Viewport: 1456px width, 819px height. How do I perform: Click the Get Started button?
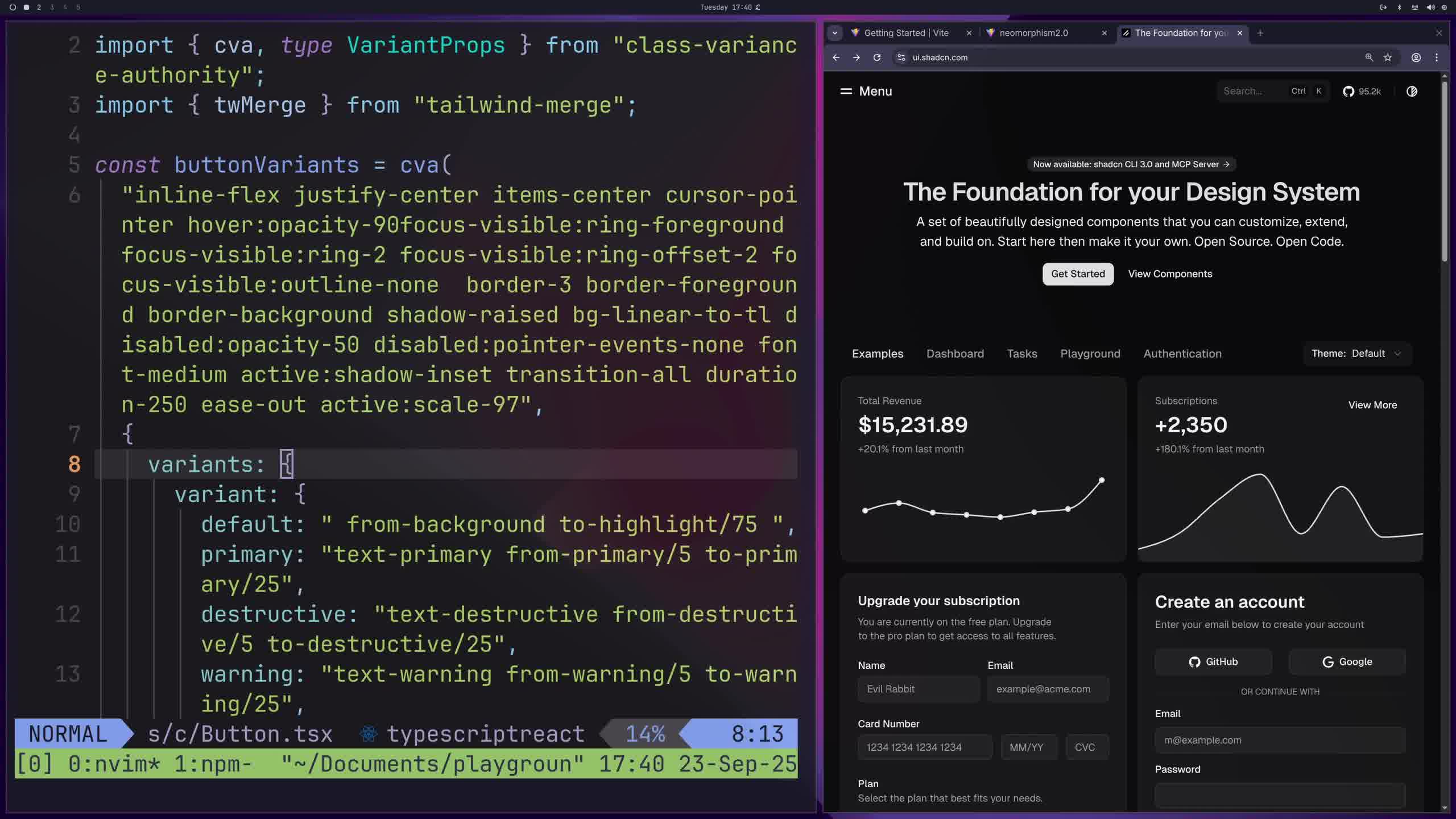pos(1077,274)
